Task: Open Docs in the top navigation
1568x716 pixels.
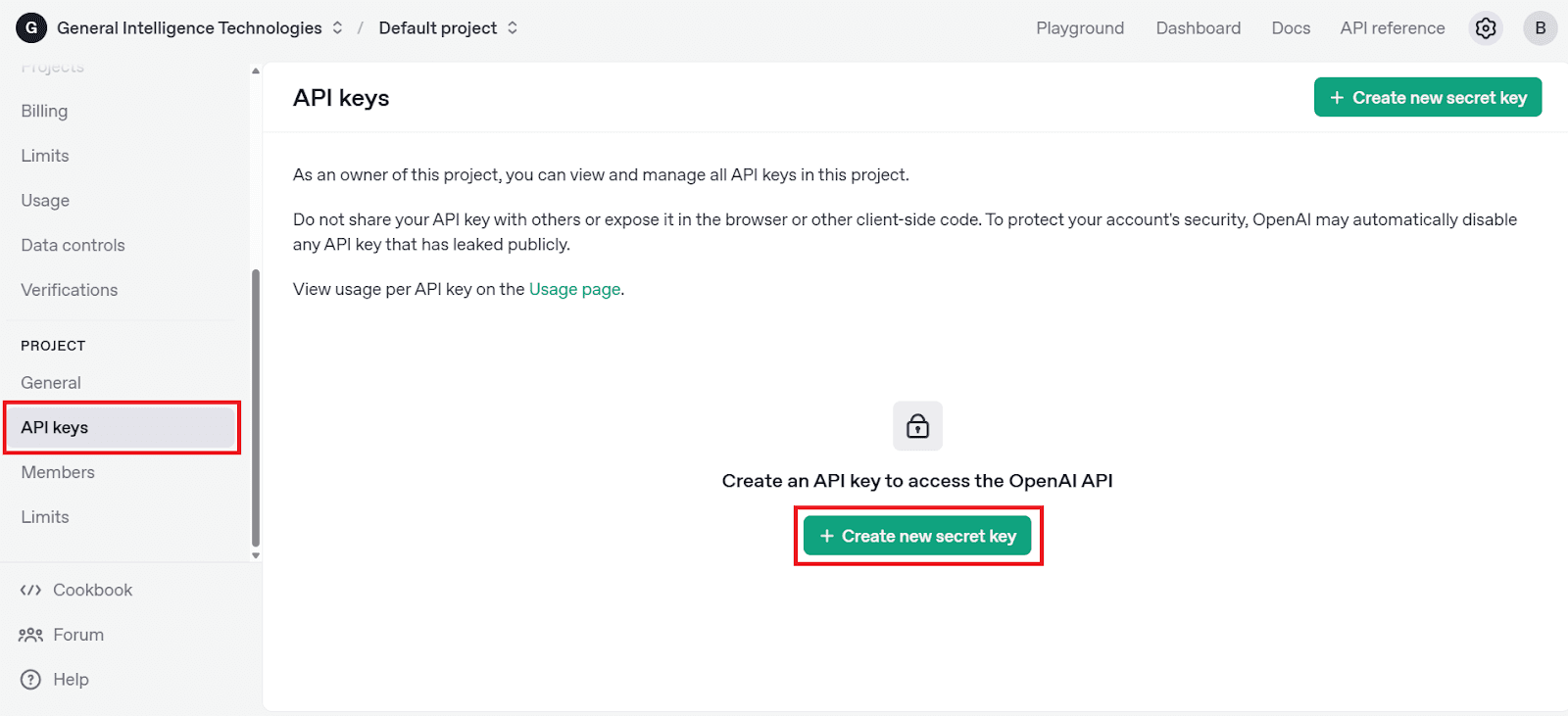Action: point(1291,28)
